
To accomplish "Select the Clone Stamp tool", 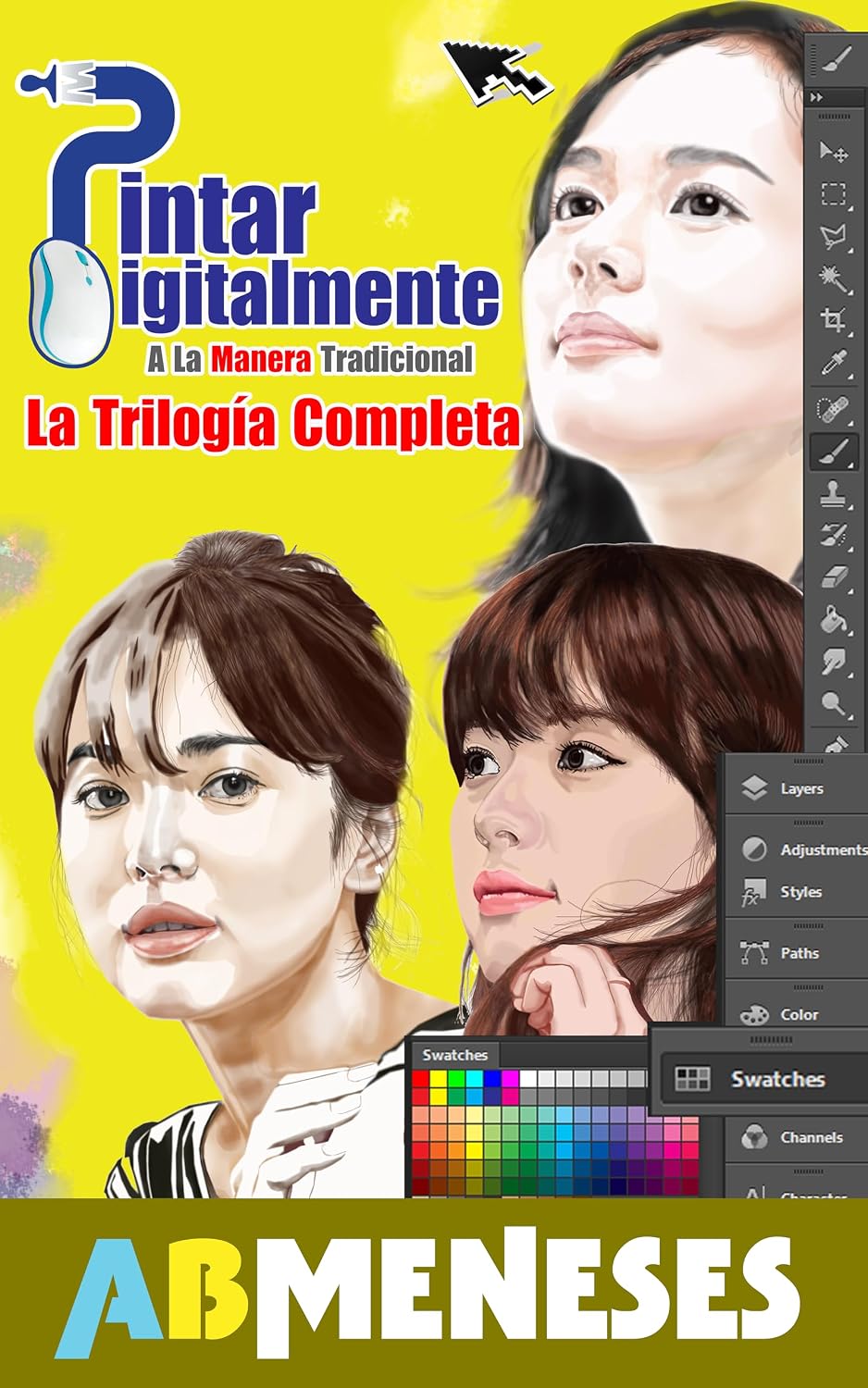I will [834, 493].
